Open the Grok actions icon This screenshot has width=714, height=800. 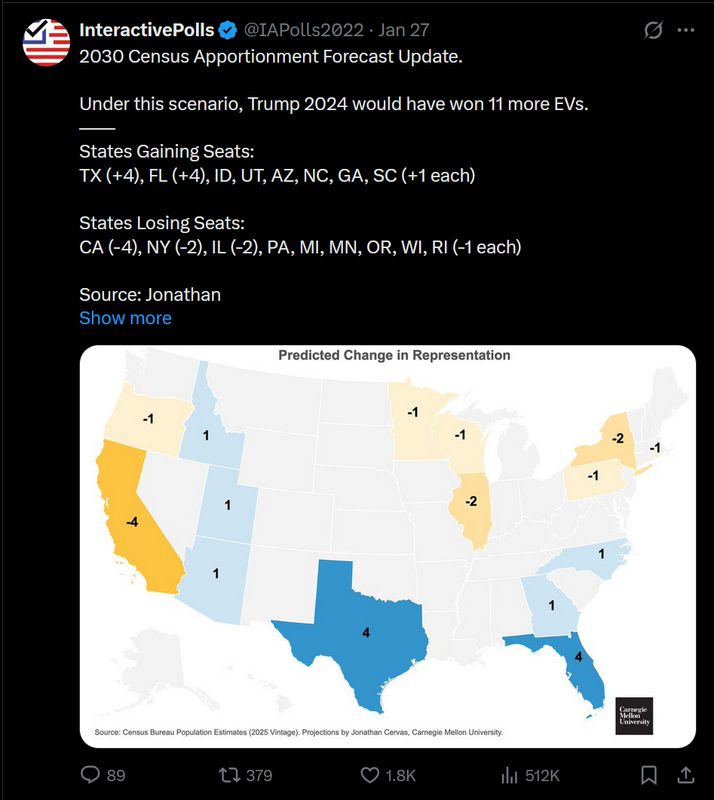pos(653,30)
